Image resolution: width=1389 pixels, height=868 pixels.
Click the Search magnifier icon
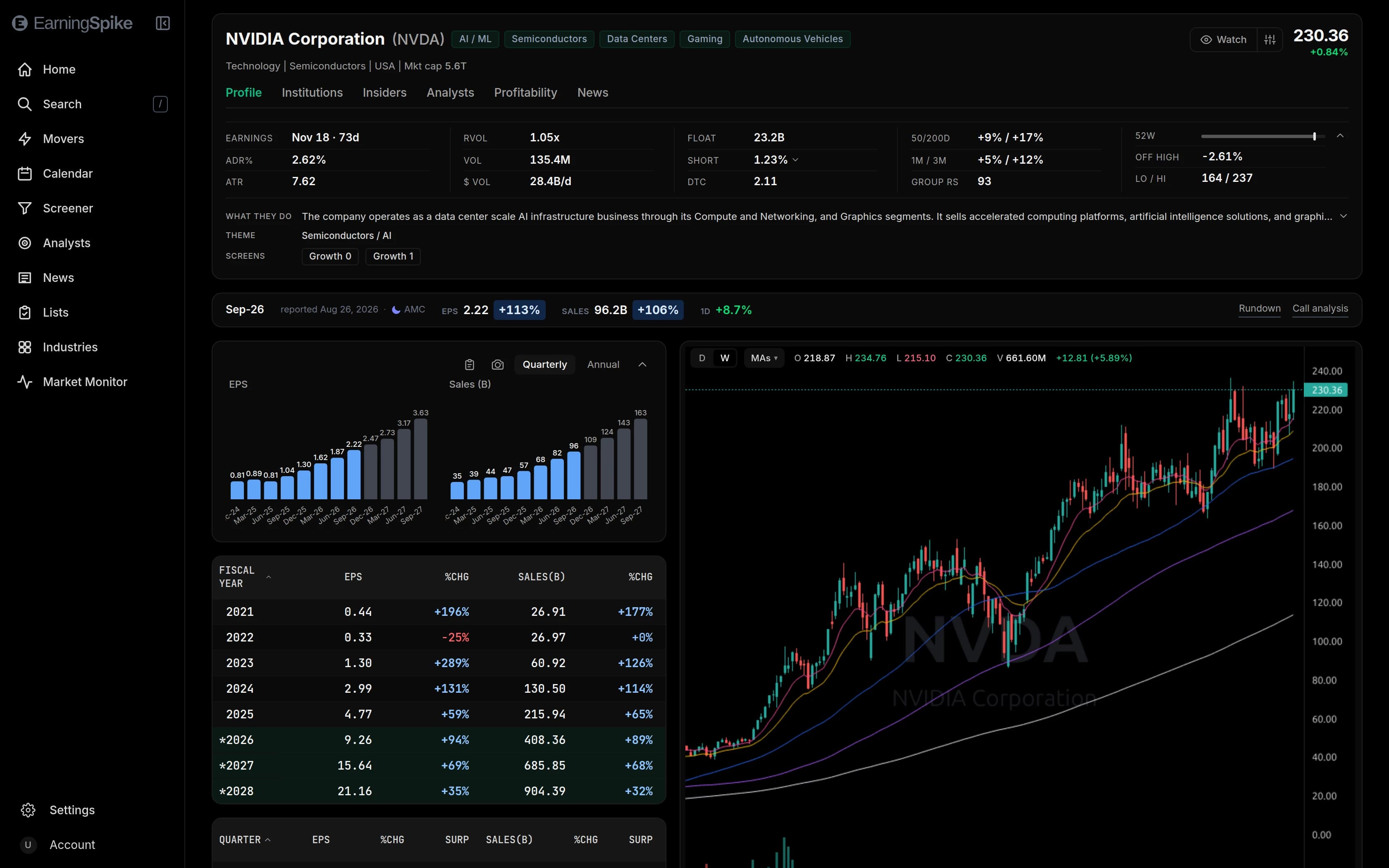tap(25, 104)
